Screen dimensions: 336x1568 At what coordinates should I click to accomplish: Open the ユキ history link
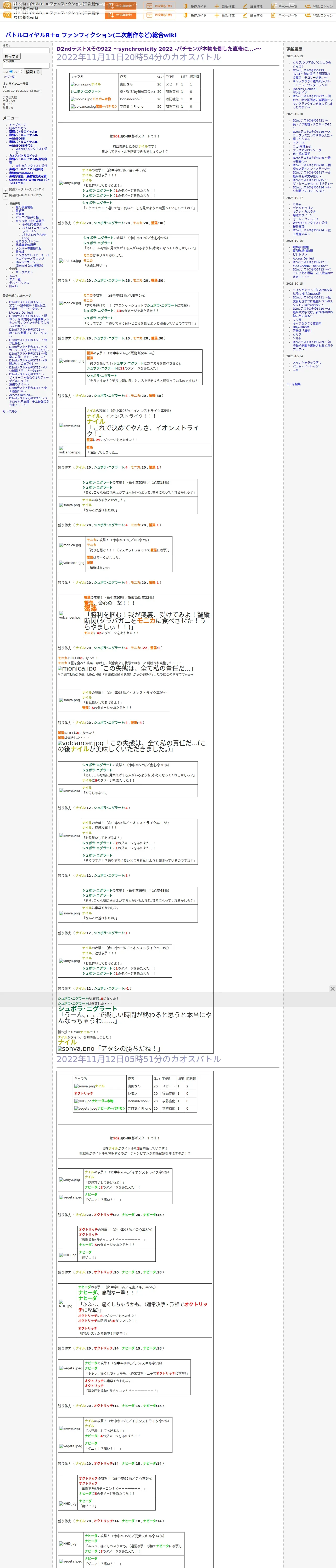click(296, 370)
